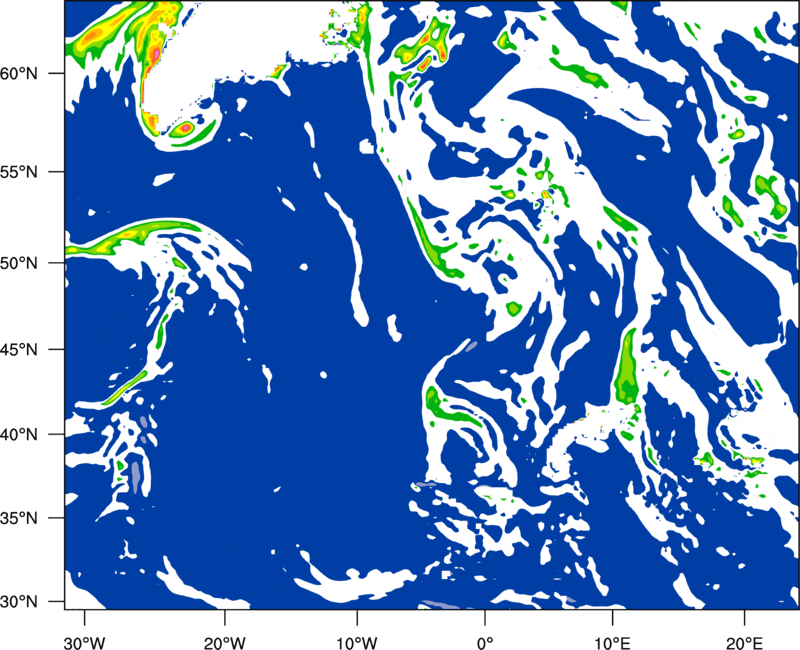Click the 40°N latitude label
The image size is (800, 650).
click(x=19, y=435)
